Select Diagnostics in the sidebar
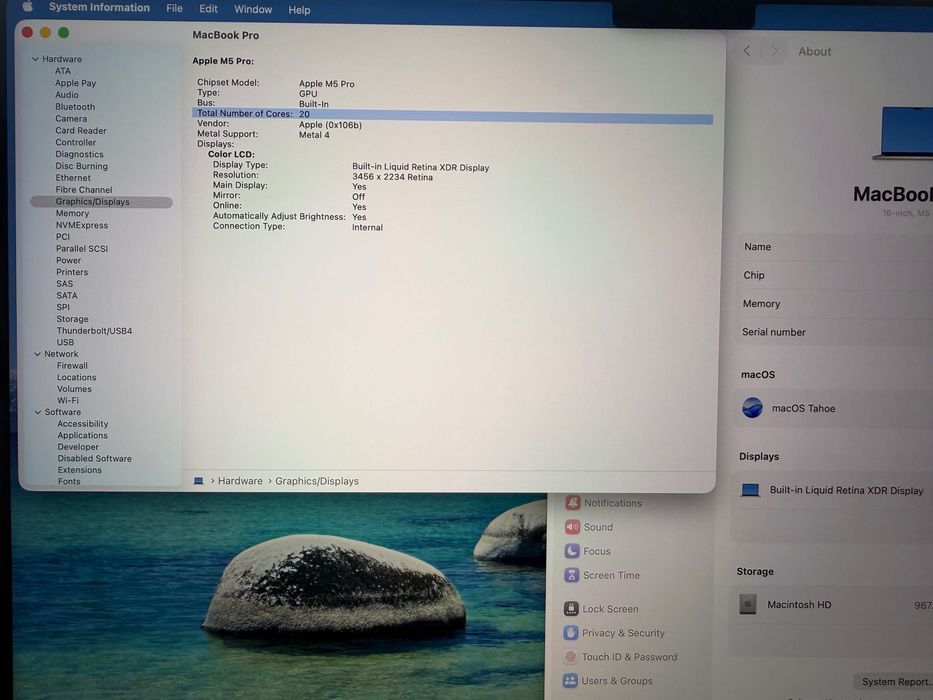Screen dimensions: 933x700 (x=79, y=154)
